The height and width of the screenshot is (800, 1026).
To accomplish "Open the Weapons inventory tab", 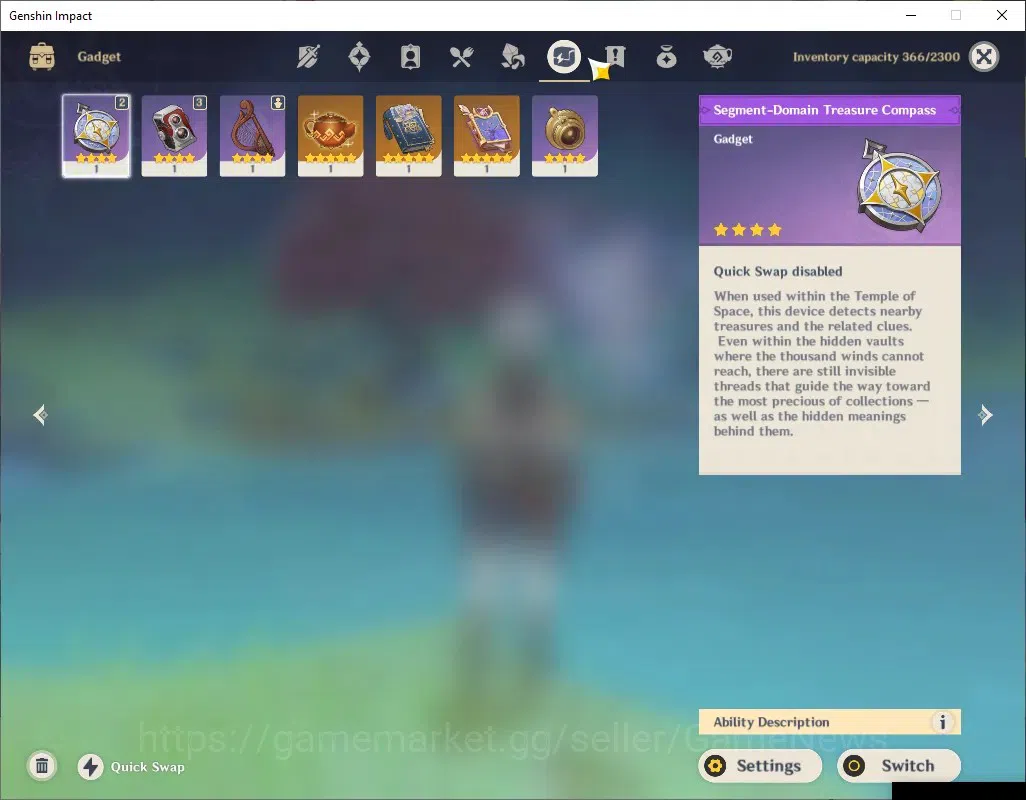I will pyautogui.click(x=308, y=57).
